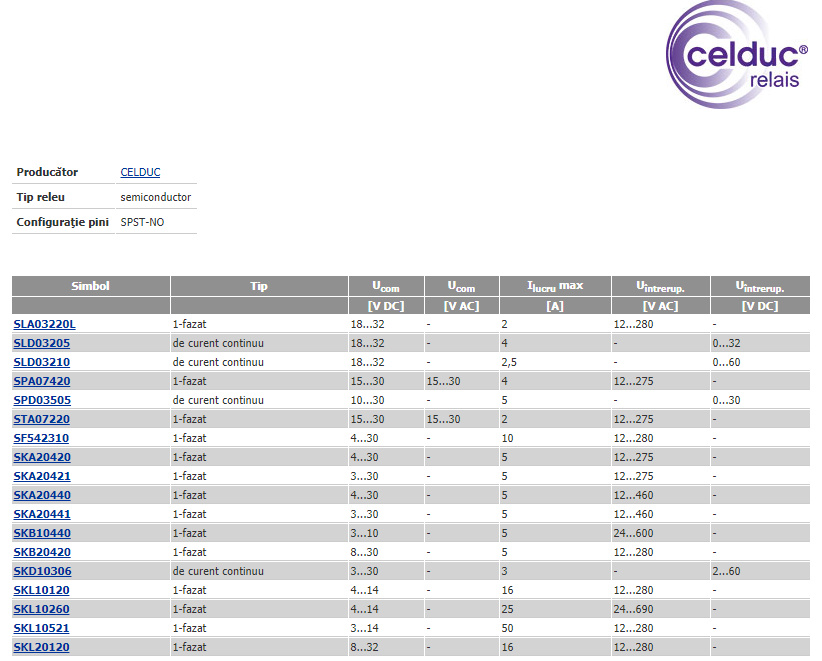Viewport: 822px width, 661px height.
Task: Open the SLD03210 product link
Action: point(41,362)
